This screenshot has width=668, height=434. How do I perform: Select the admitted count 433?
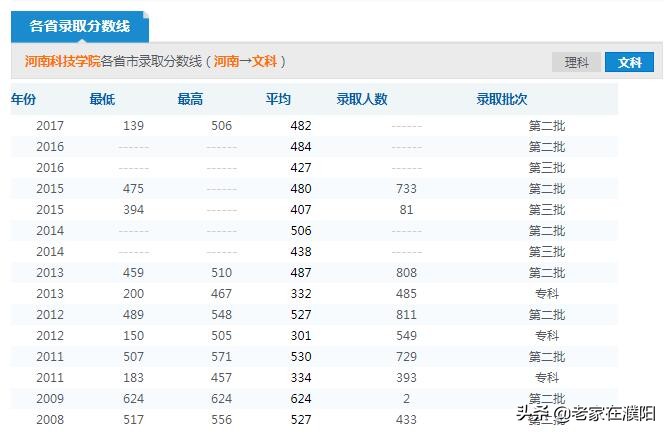coord(406,420)
